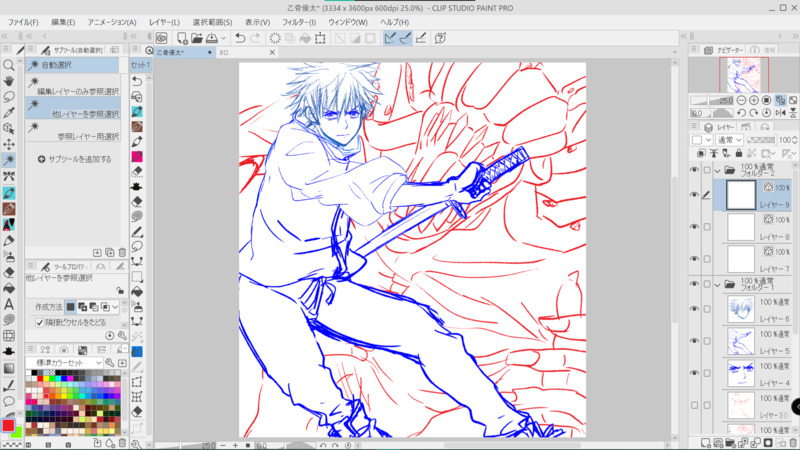This screenshot has width=800, height=450.
Task: Open the アニメーション(A) menu
Action: (112, 22)
